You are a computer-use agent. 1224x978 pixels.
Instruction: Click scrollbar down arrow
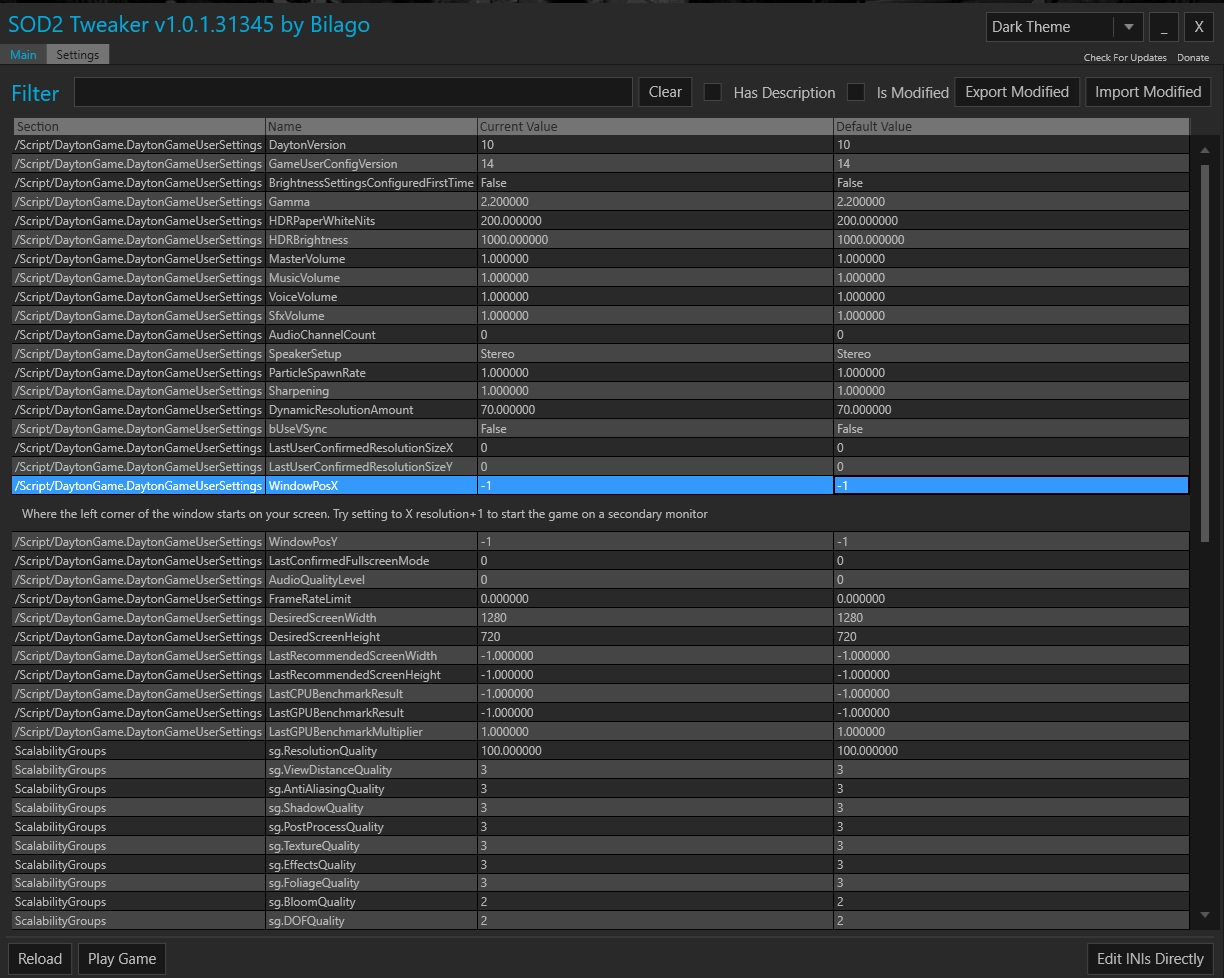[x=1205, y=916]
